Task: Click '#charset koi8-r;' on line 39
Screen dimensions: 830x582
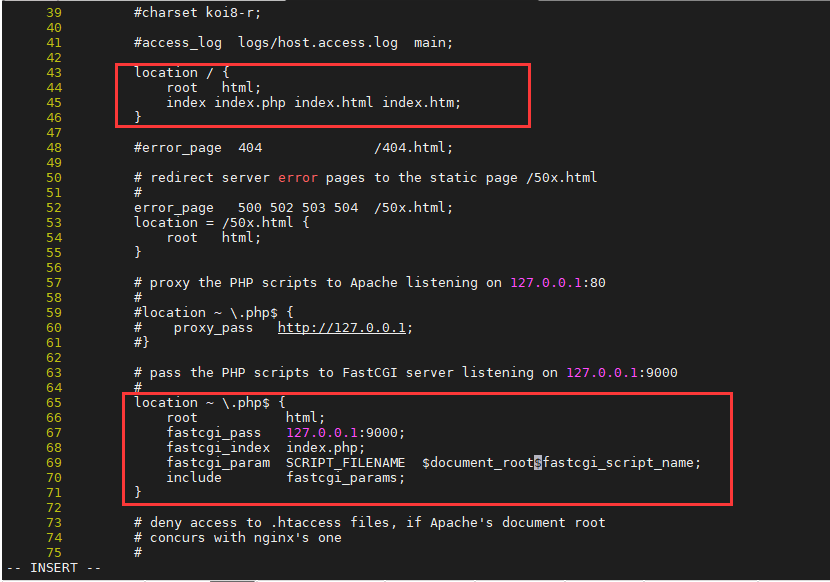Action: pos(197,12)
